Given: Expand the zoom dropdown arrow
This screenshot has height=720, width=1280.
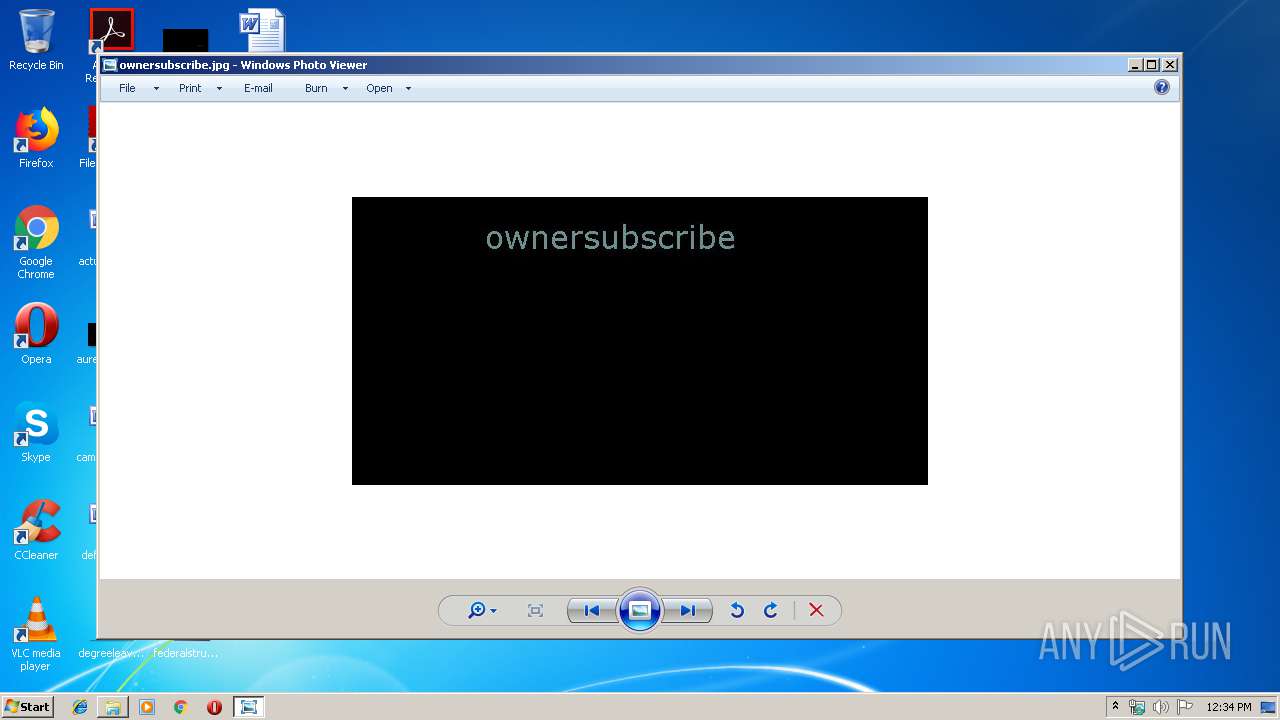Looking at the screenshot, I should click(493, 611).
